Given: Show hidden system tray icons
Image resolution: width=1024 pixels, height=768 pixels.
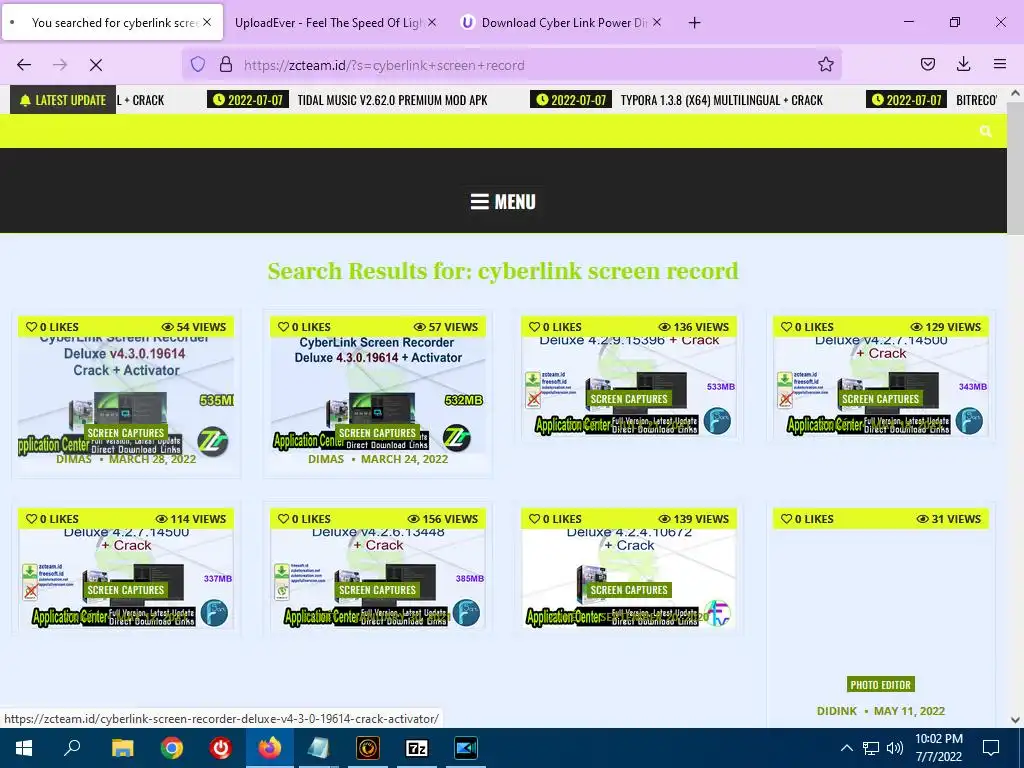Looking at the screenshot, I should click(x=846, y=748).
